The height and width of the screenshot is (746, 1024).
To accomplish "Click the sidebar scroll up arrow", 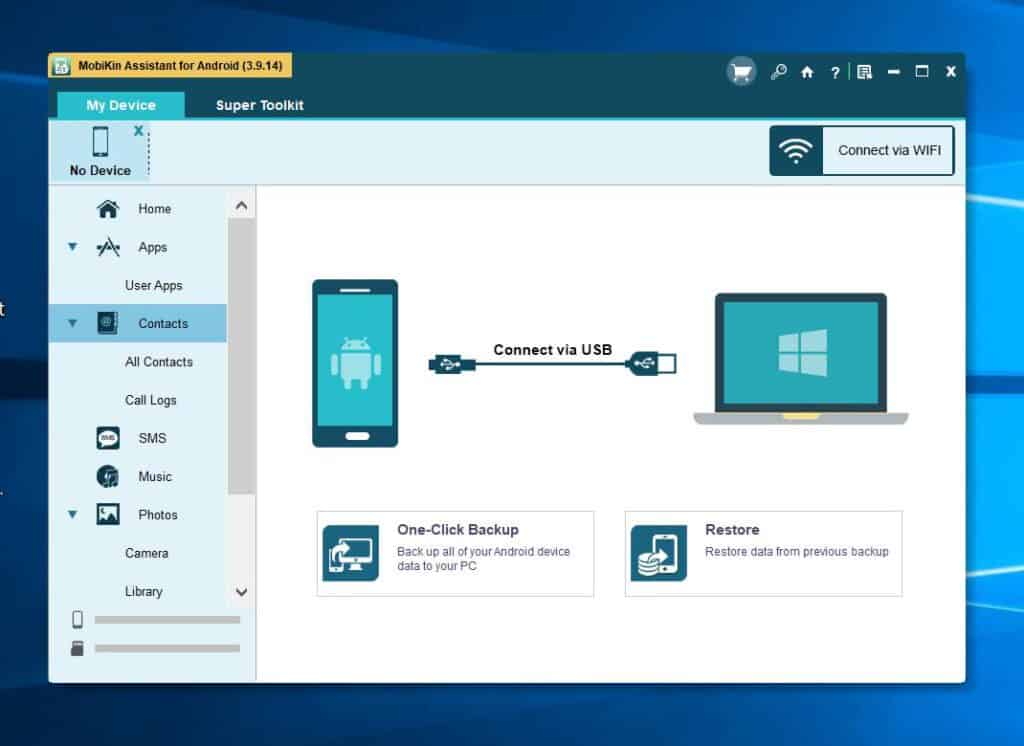I will click(x=241, y=206).
